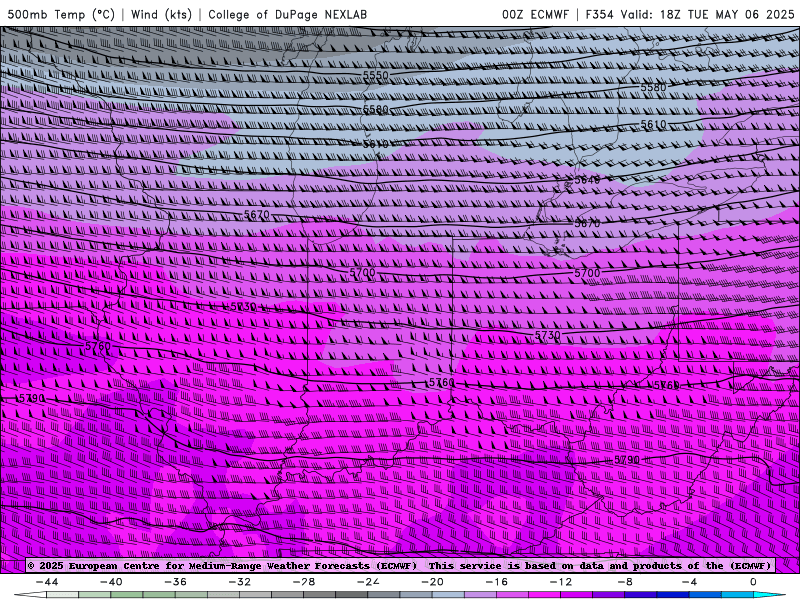The width and height of the screenshot is (800, 600).
Task: Select the '00Z ECMWF' model run label
Action: pyautogui.click(x=535, y=14)
